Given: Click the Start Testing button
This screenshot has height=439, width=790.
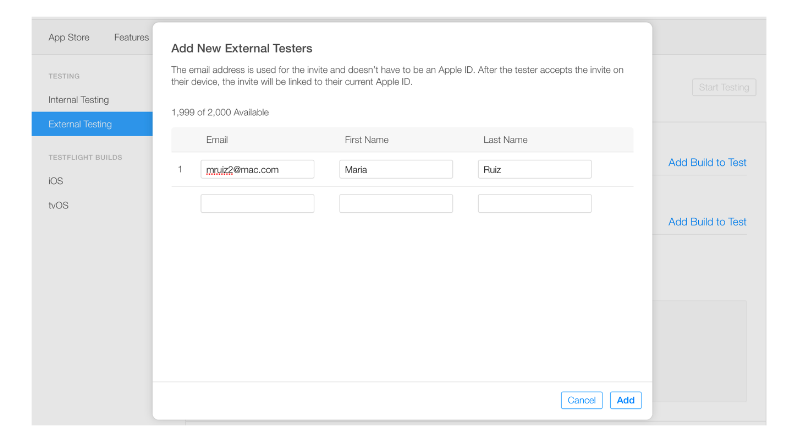Looking at the screenshot, I should [x=724, y=87].
